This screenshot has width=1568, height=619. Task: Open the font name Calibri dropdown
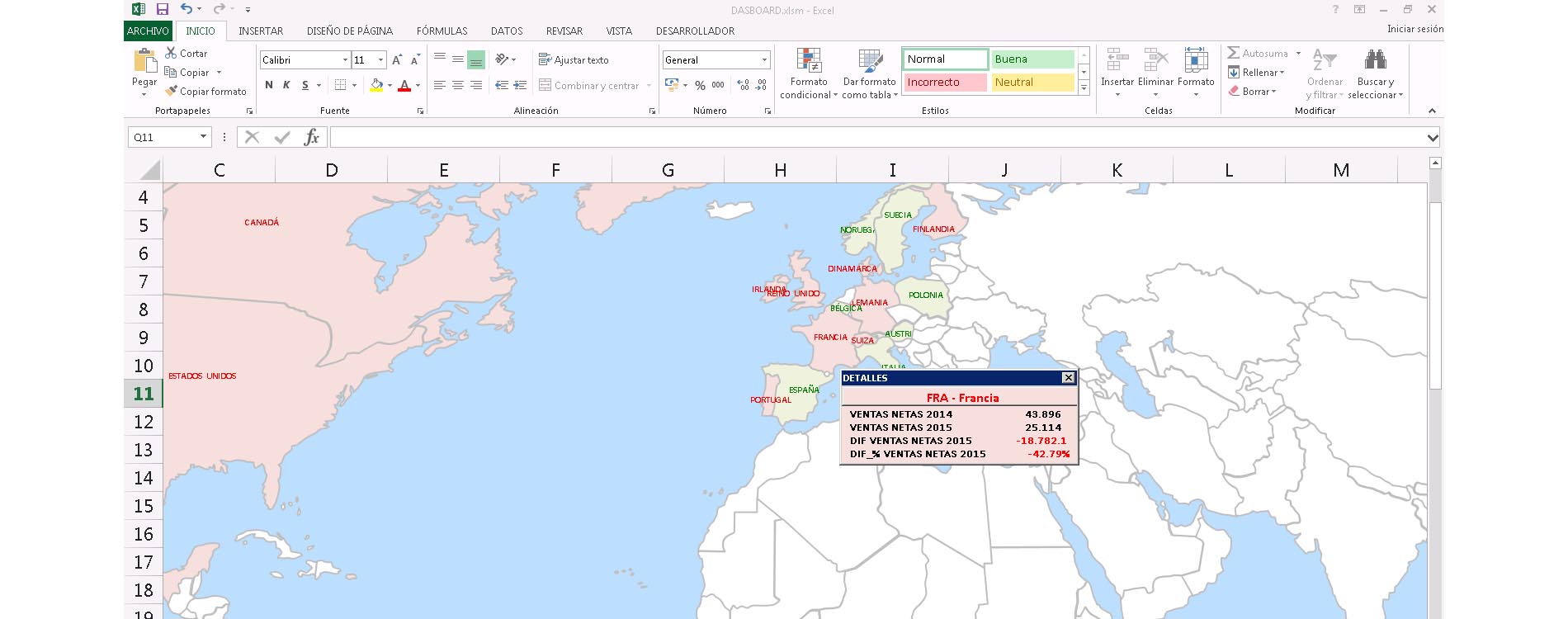(345, 60)
